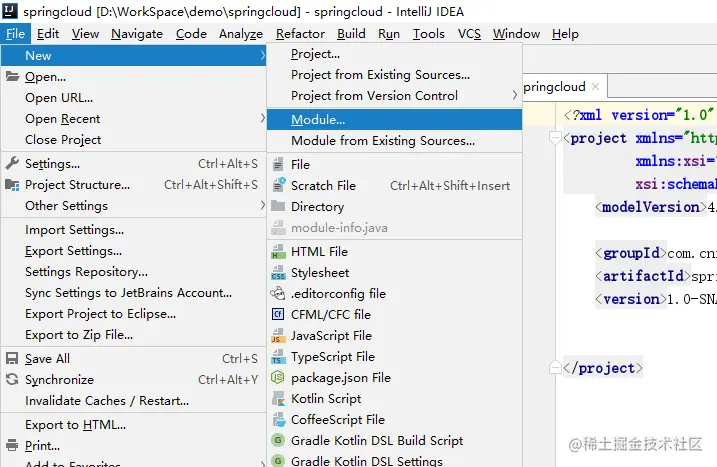Screen dimensions: 717x467
Task: Select Settings Repository... entry
Action: [134, 272]
